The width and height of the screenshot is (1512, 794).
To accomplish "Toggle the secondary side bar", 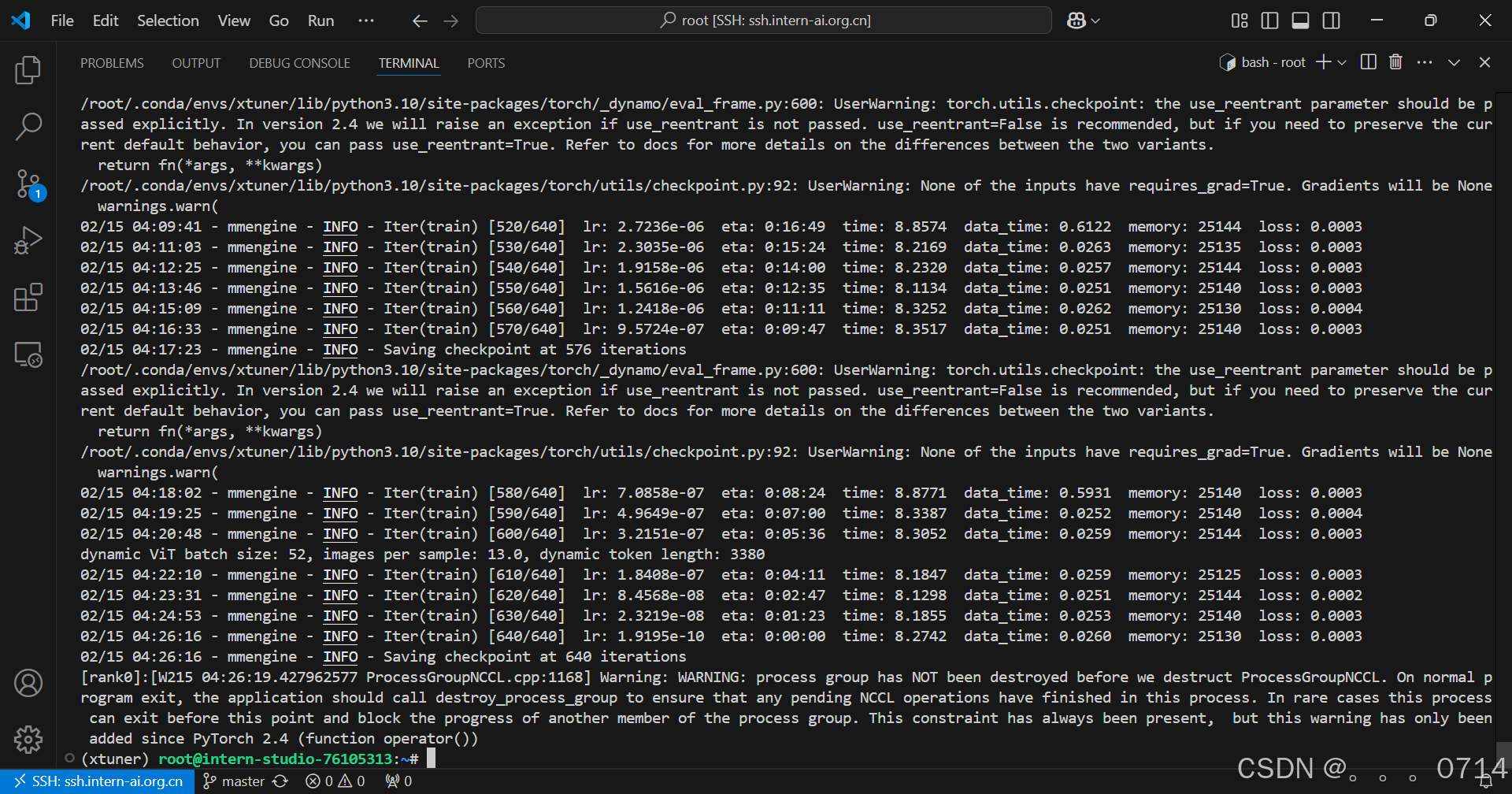I will coord(1331,21).
